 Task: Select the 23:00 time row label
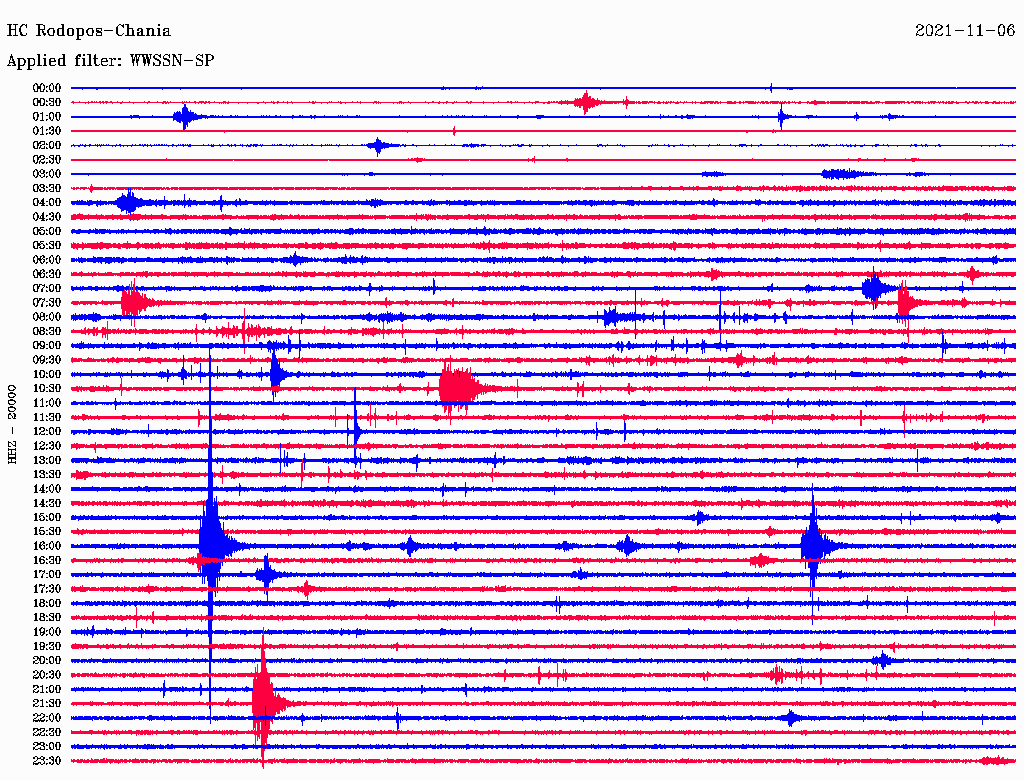coord(47,747)
